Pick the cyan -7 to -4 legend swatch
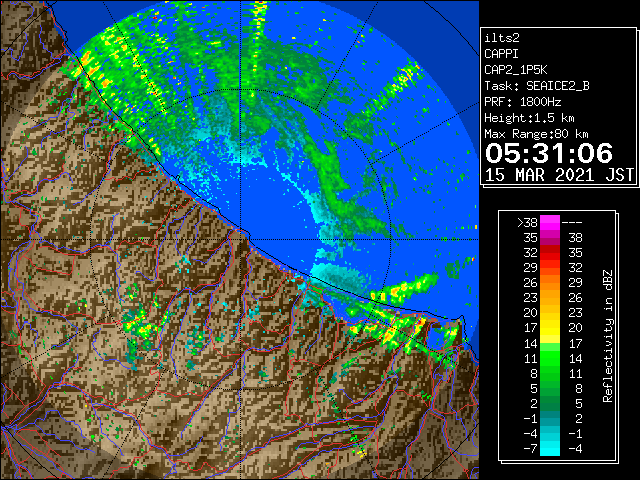The image size is (640, 480). pyautogui.click(x=550, y=448)
